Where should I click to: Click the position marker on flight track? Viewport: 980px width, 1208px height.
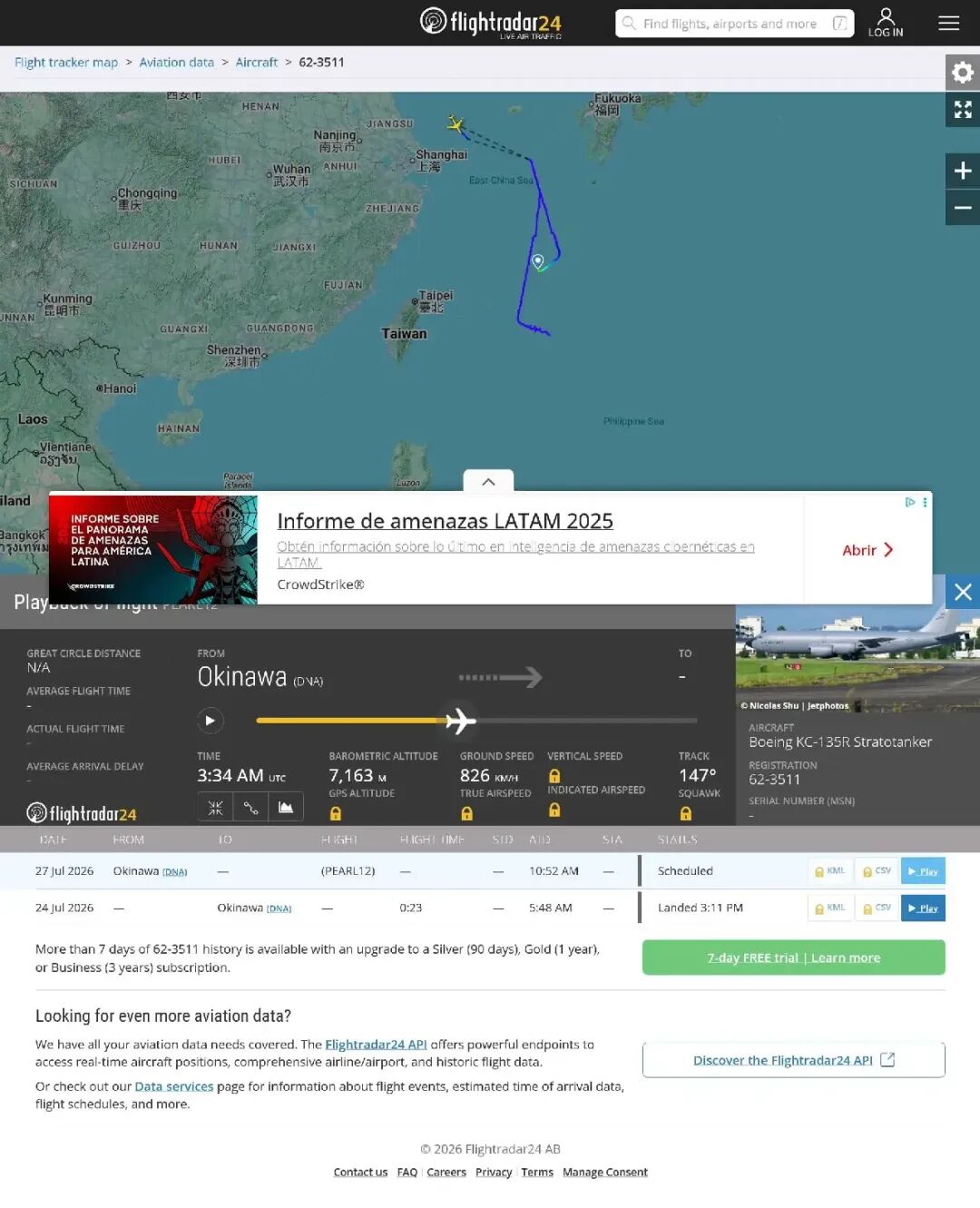pos(538,261)
